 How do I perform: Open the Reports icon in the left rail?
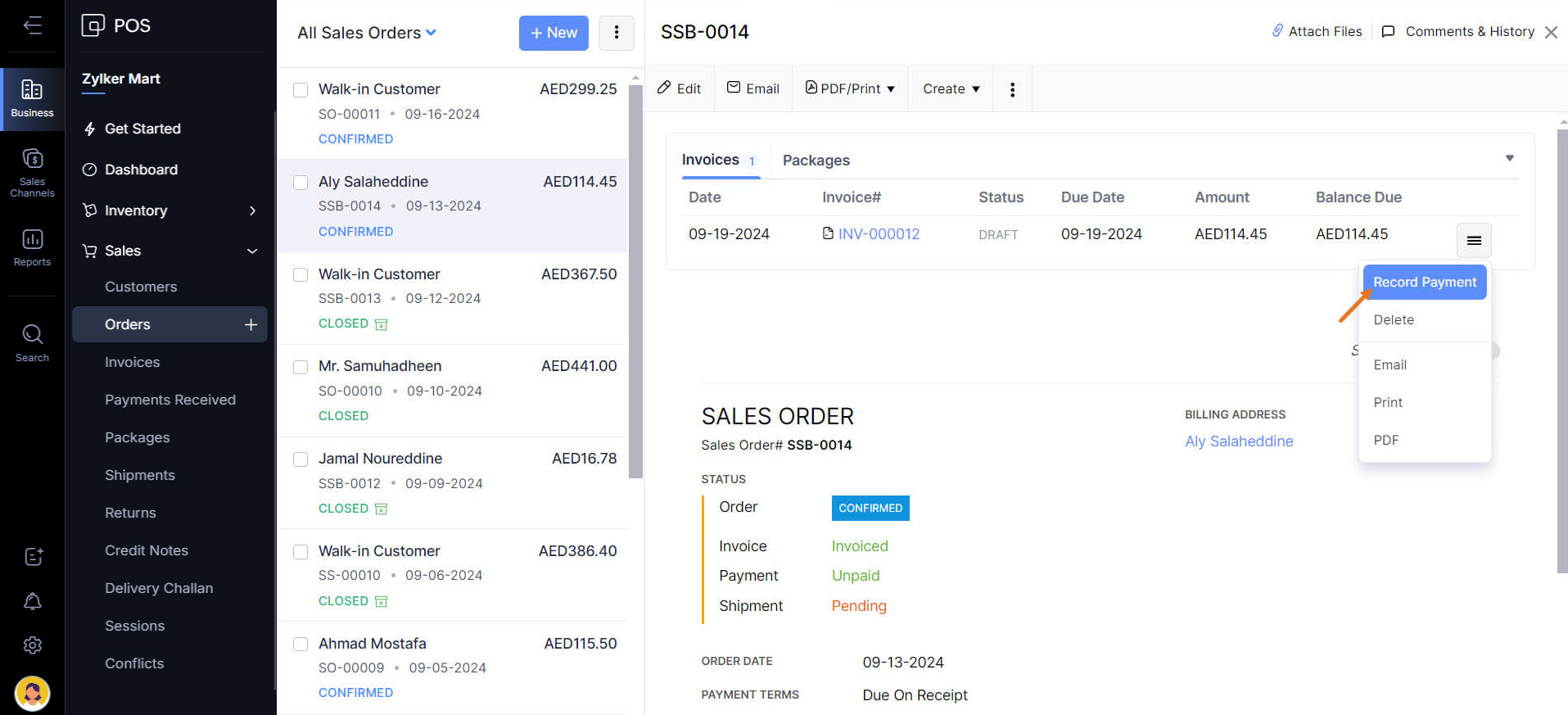(32, 247)
